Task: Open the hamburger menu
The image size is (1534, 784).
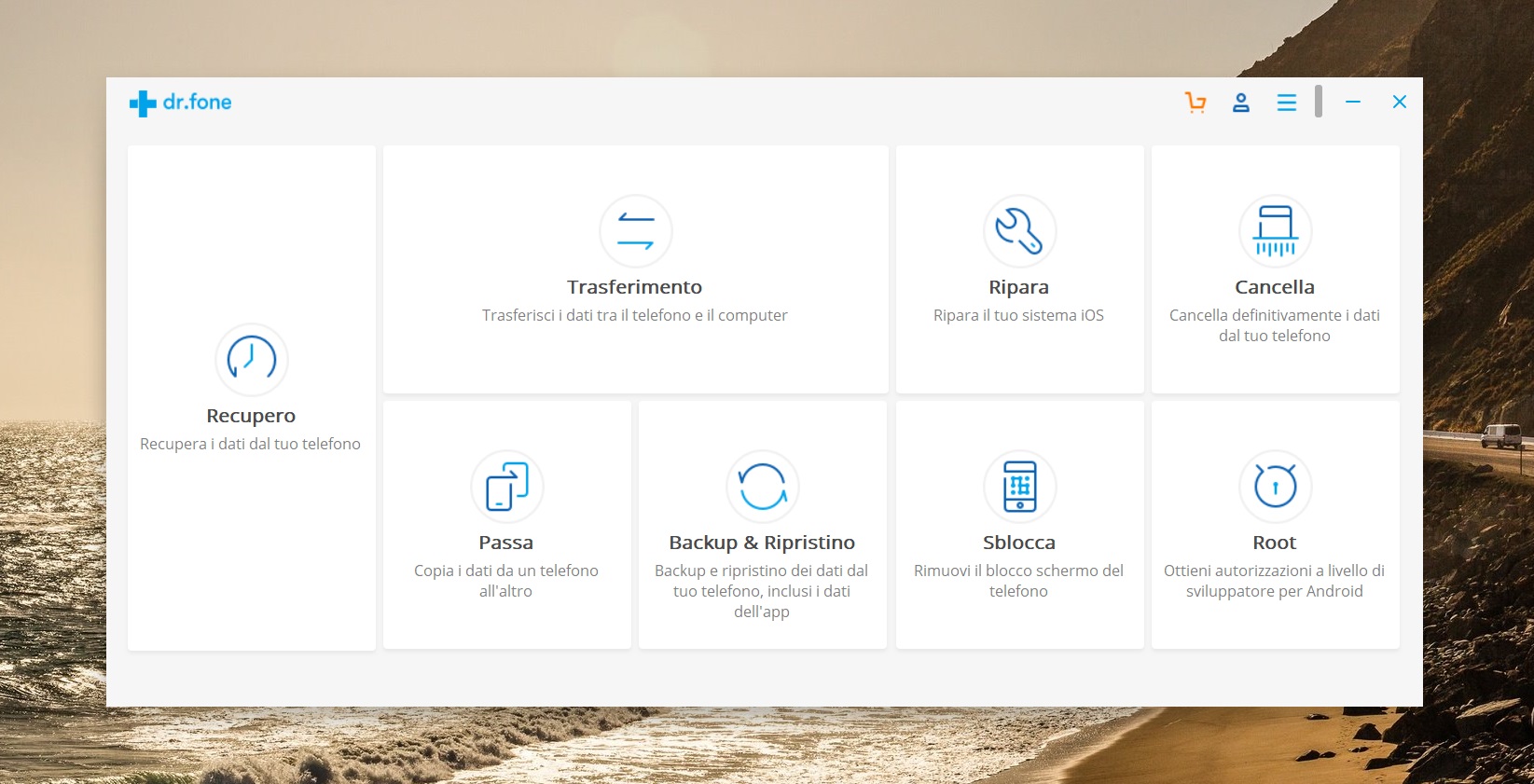Action: click(x=1287, y=103)
